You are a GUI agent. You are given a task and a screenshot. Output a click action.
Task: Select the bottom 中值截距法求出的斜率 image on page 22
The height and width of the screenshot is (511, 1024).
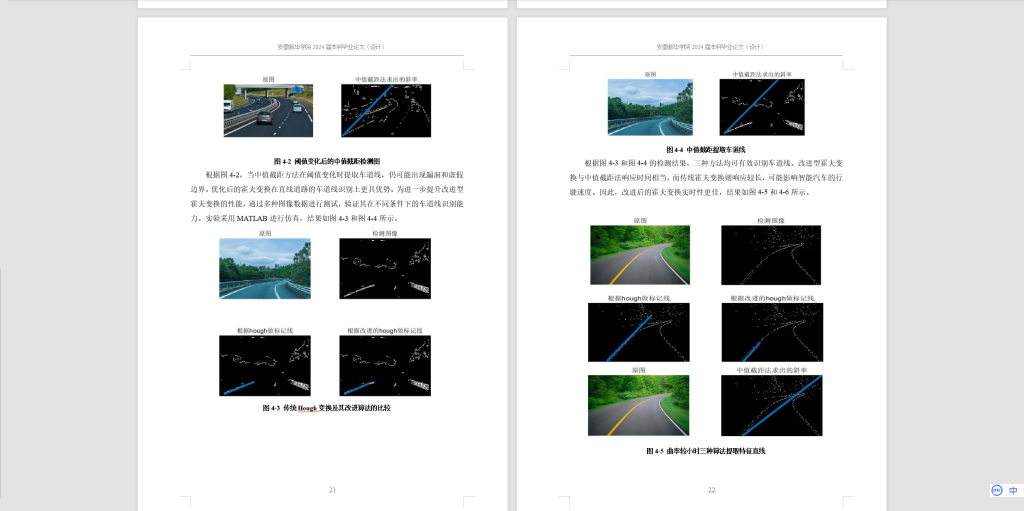pos(772,405)
